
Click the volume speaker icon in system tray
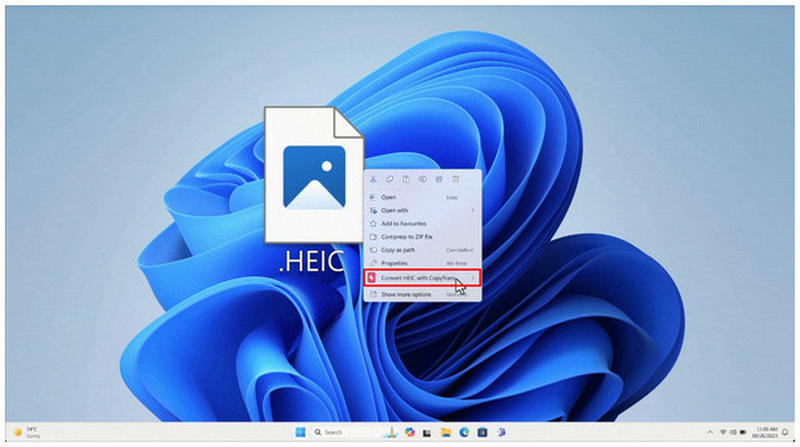pyautogui.click(x=733, y=432)
